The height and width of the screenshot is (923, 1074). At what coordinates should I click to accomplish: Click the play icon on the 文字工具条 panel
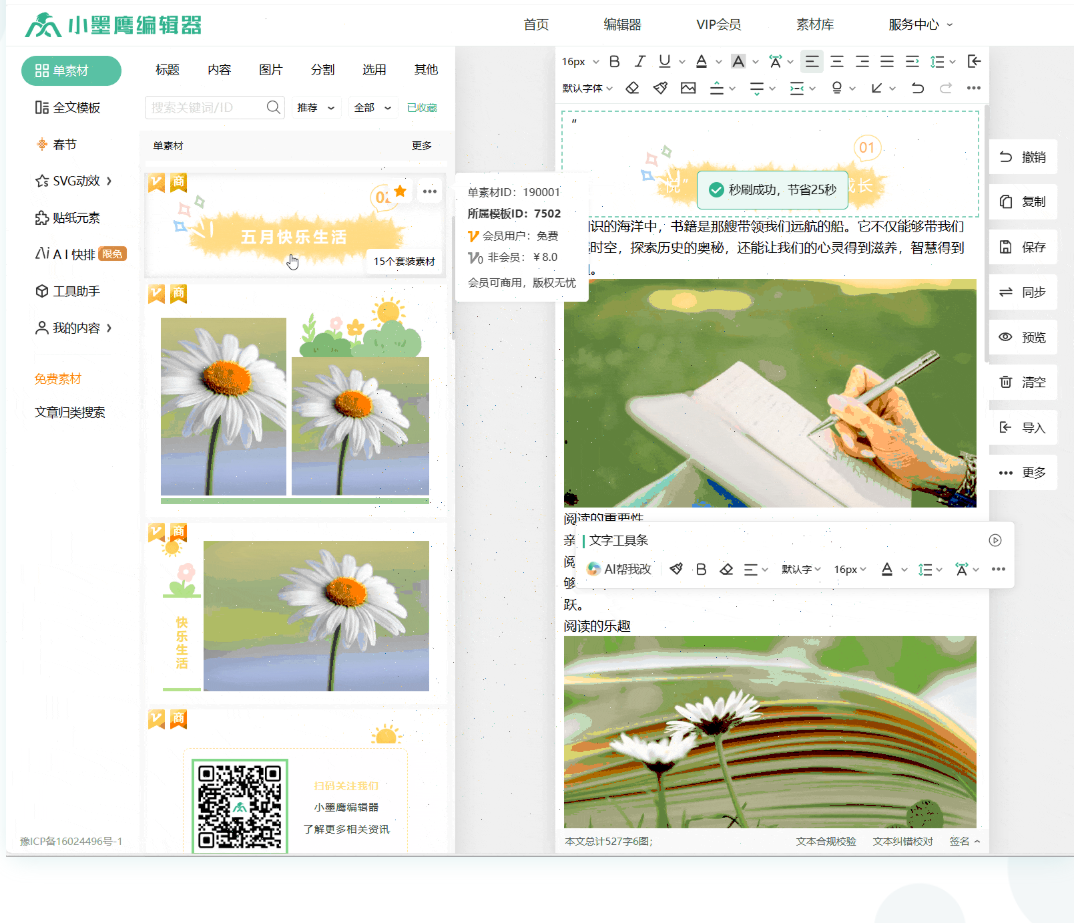coord(995,540)
